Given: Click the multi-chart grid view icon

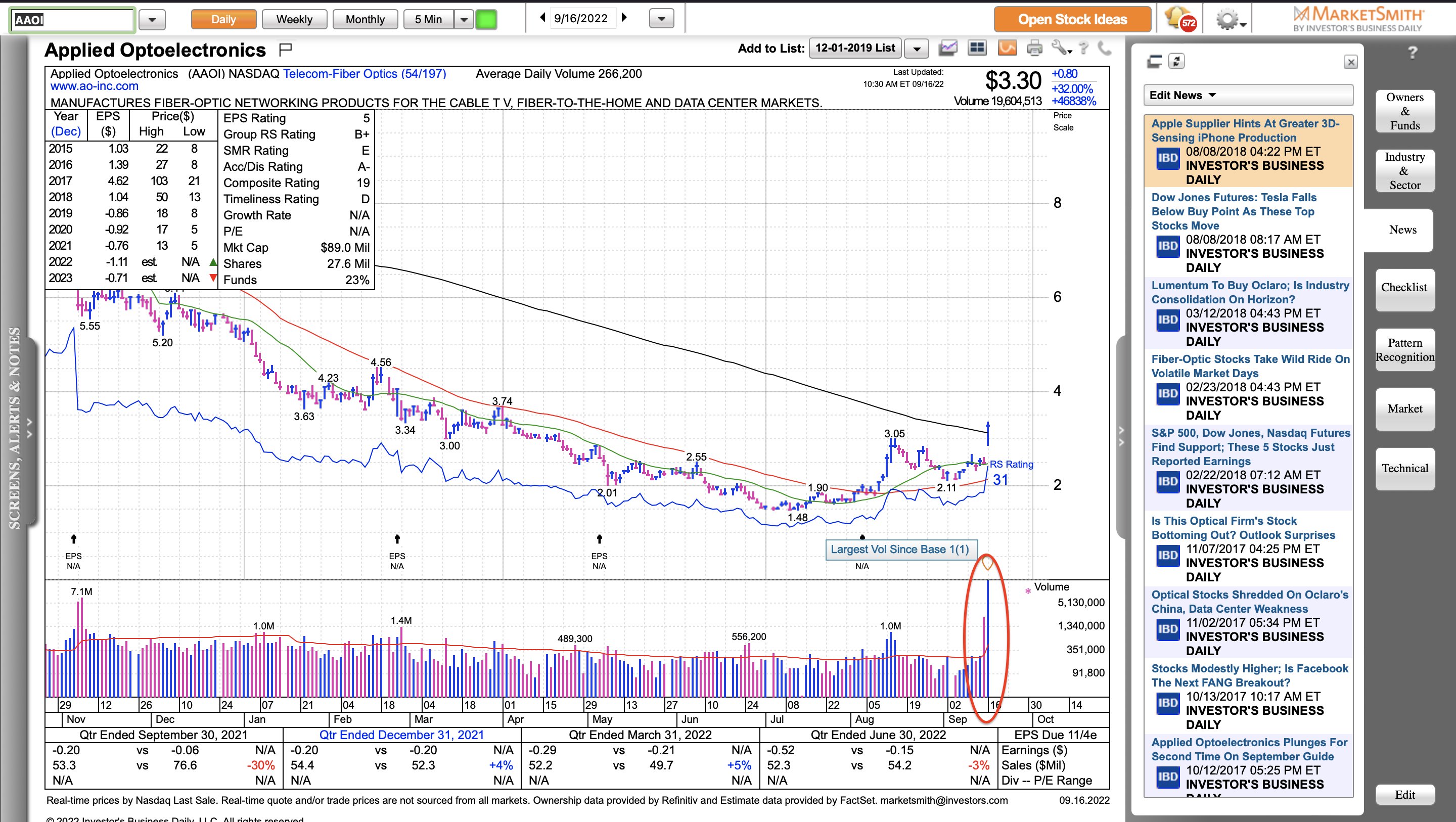Looking at the screenshot, I should point(977,49).
